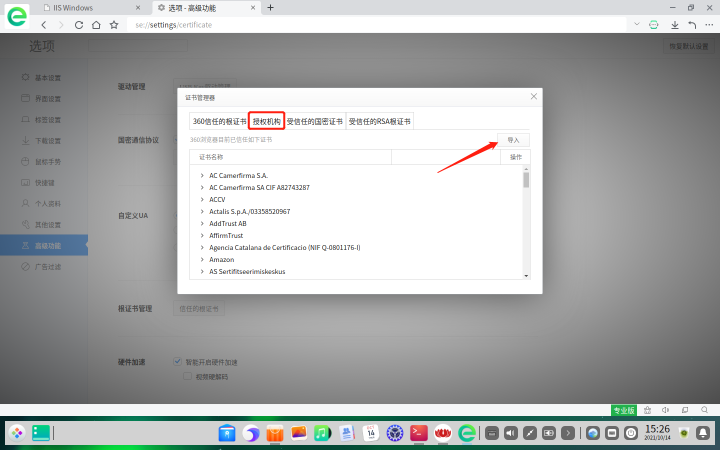Screen dimensions: 720x450
Task: Open 其他设置 in the sidebar
Action: point(44,225)
